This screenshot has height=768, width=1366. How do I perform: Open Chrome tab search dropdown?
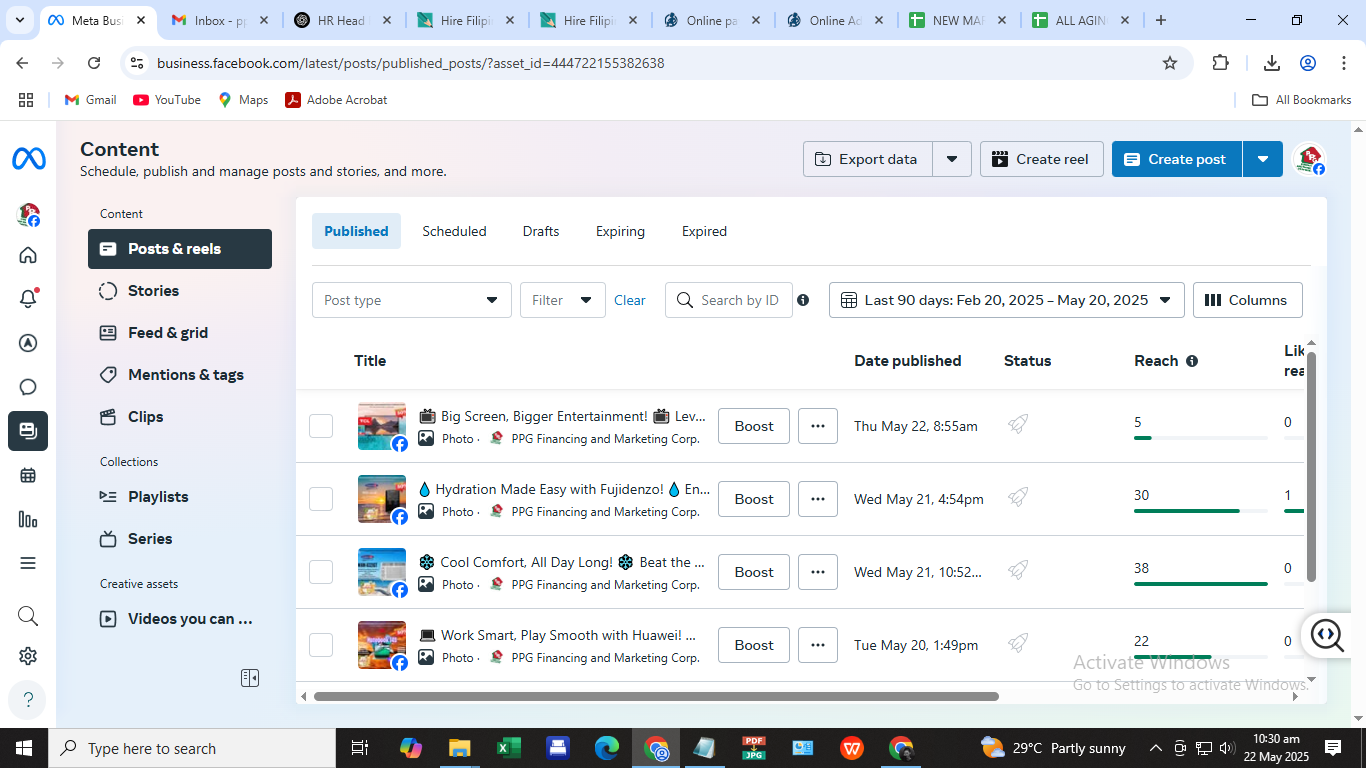(21, 20)
